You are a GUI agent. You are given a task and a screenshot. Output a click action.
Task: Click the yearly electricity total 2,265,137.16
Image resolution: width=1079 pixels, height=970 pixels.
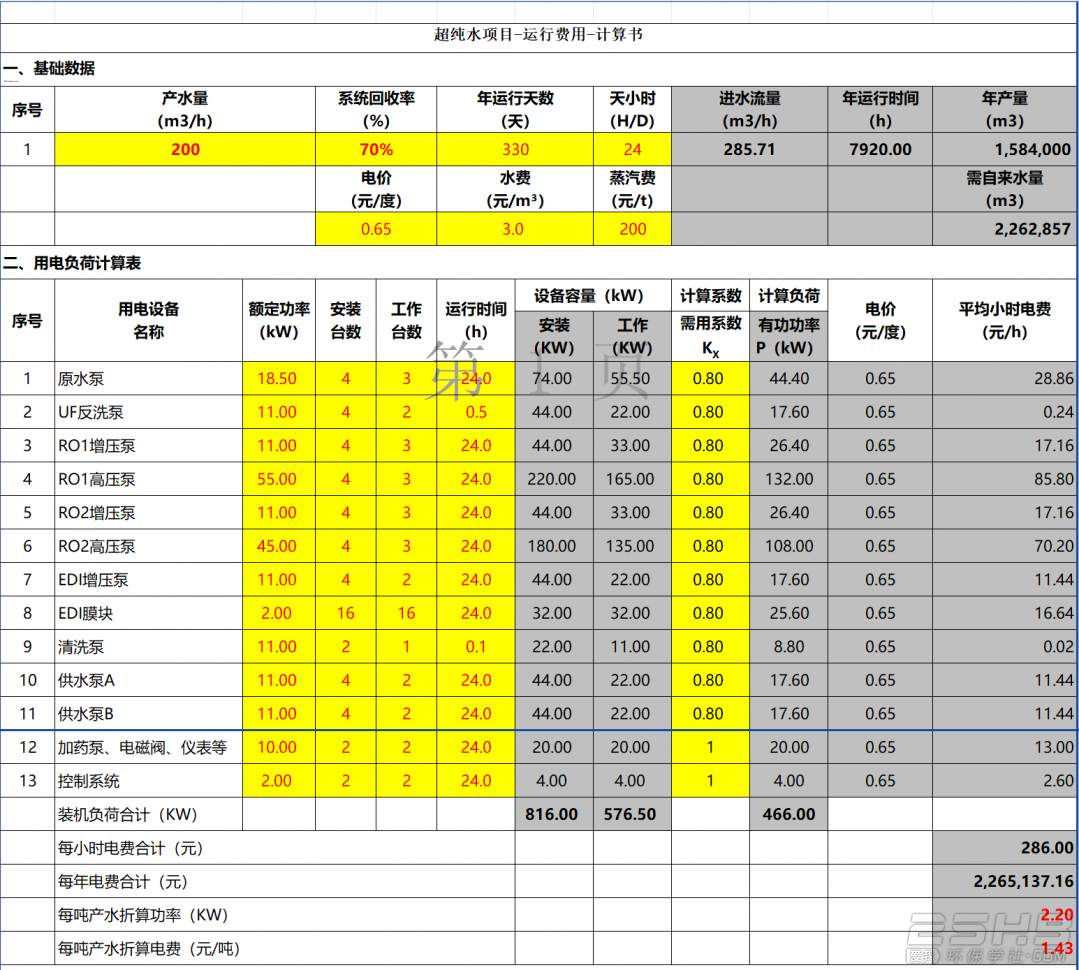(1005, 881)
